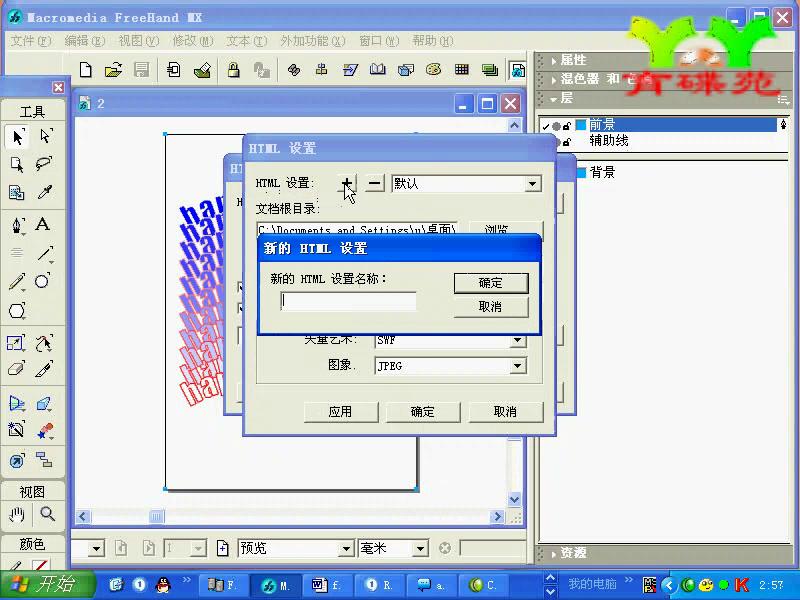Select the Lasso tool
800x600 pixels.
(x=44, y=164)
